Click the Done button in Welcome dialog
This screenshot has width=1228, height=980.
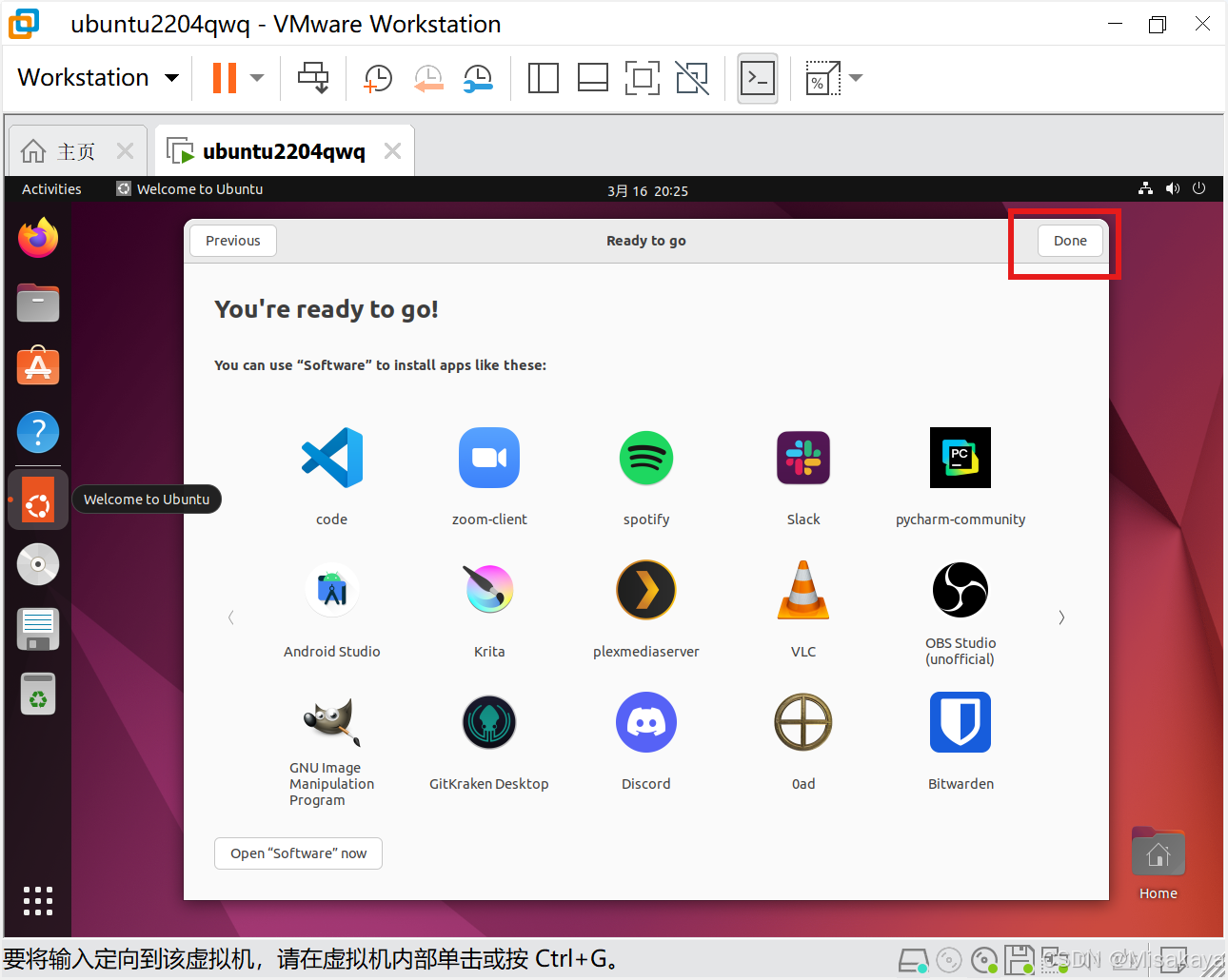point(1070,241)
